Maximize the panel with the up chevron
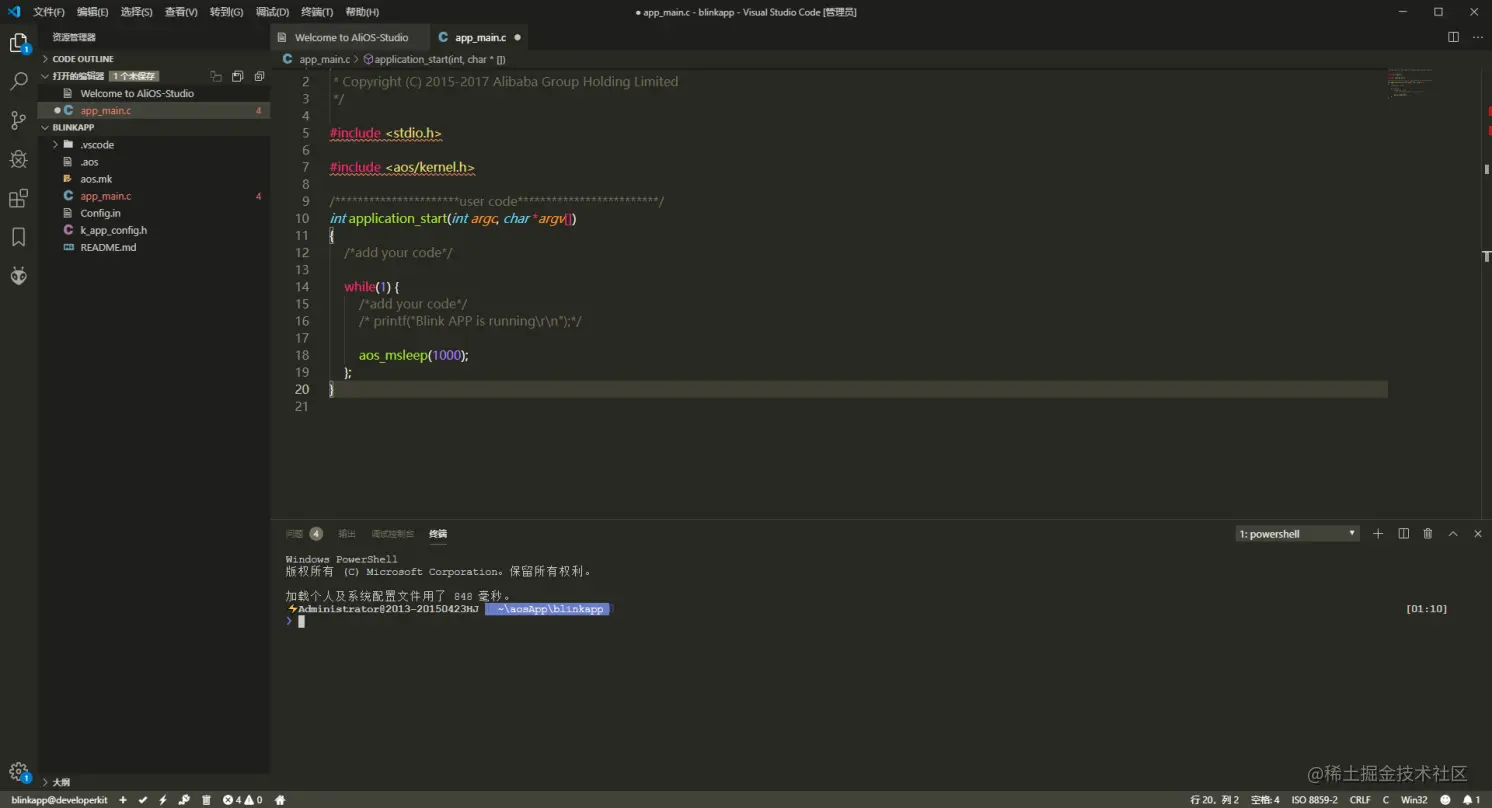This screenshot has height=808, width=1492. tap(1453, 534)
